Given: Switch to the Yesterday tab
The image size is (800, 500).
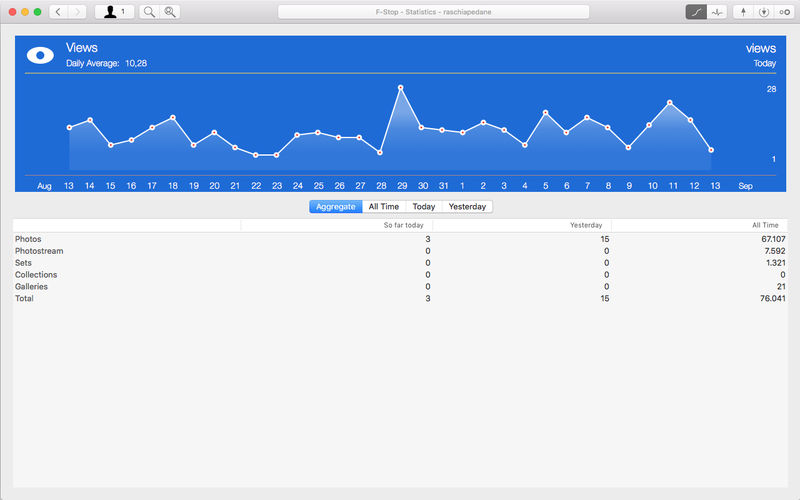Looking at the screenshot, I should (467, 207).
